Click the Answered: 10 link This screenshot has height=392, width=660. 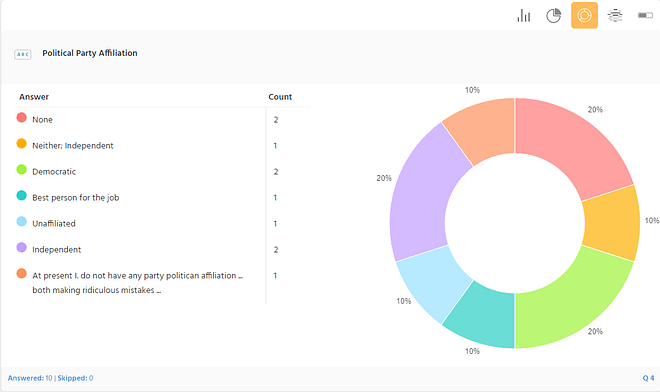click(x=30, y=378)
